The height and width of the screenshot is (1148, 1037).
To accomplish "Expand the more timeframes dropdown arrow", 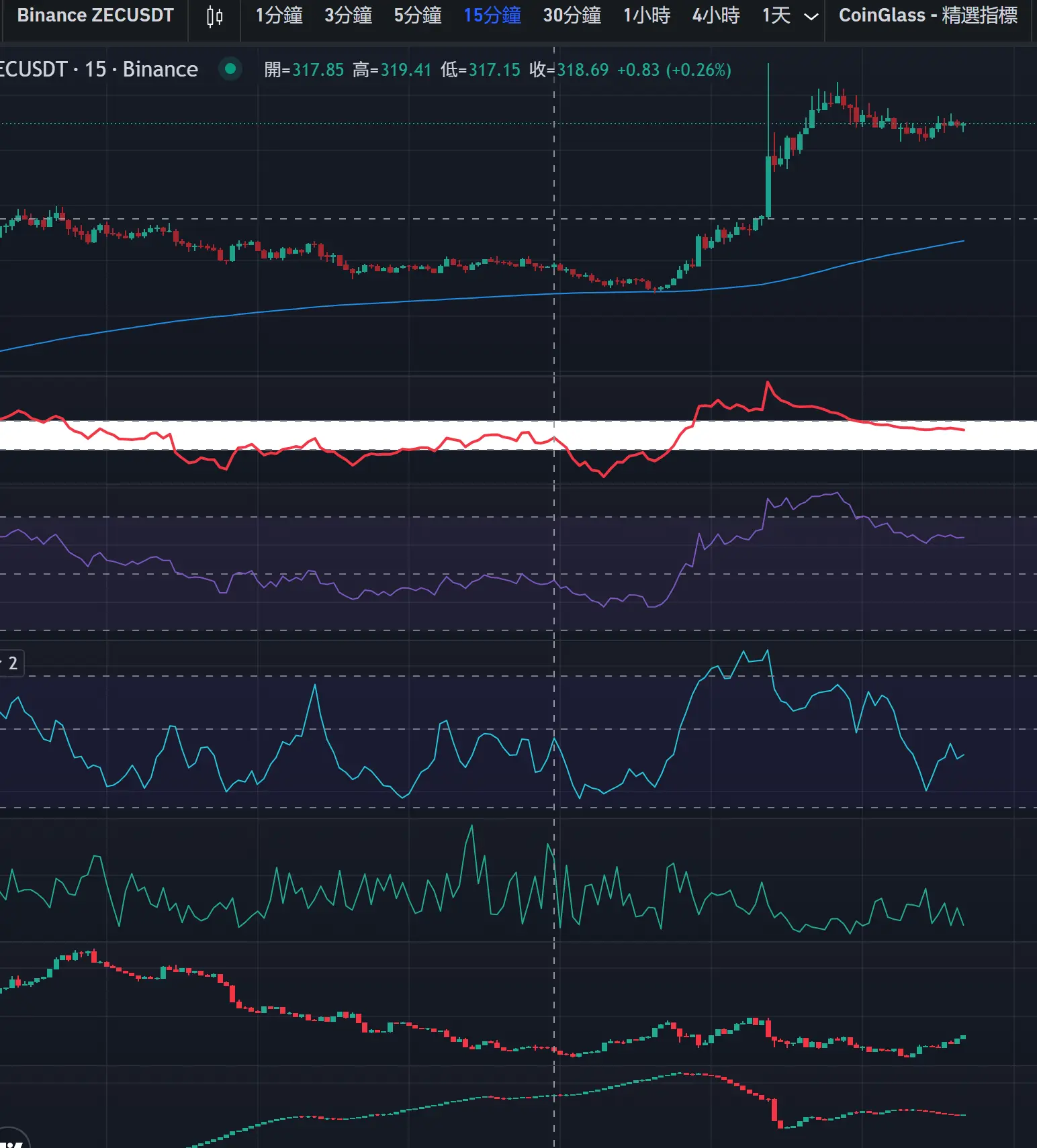I will [x=811, y=16].
